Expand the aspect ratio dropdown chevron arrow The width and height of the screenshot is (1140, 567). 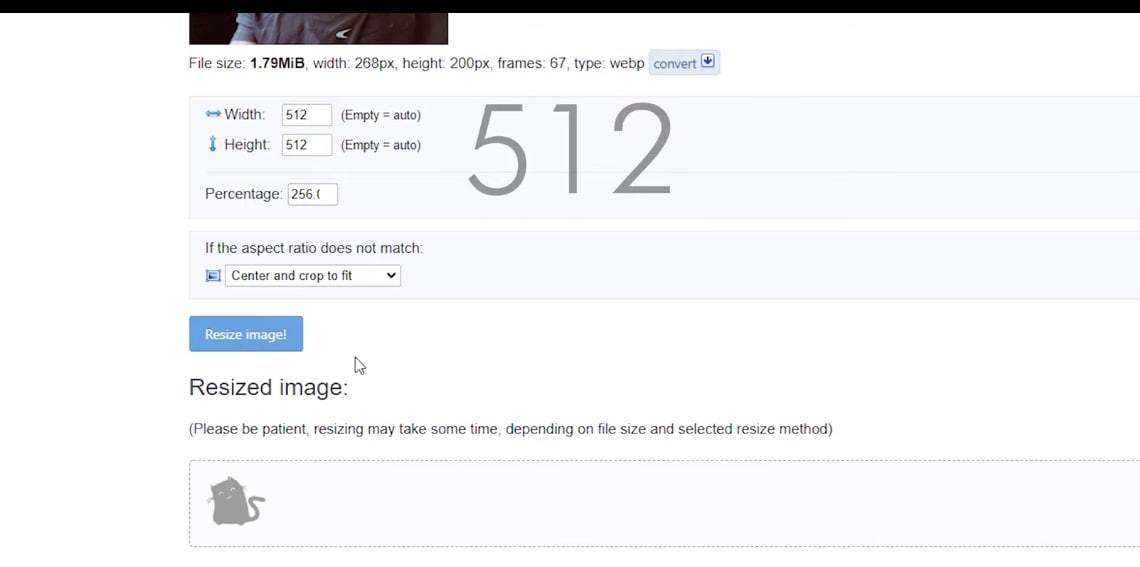point(391,276)
